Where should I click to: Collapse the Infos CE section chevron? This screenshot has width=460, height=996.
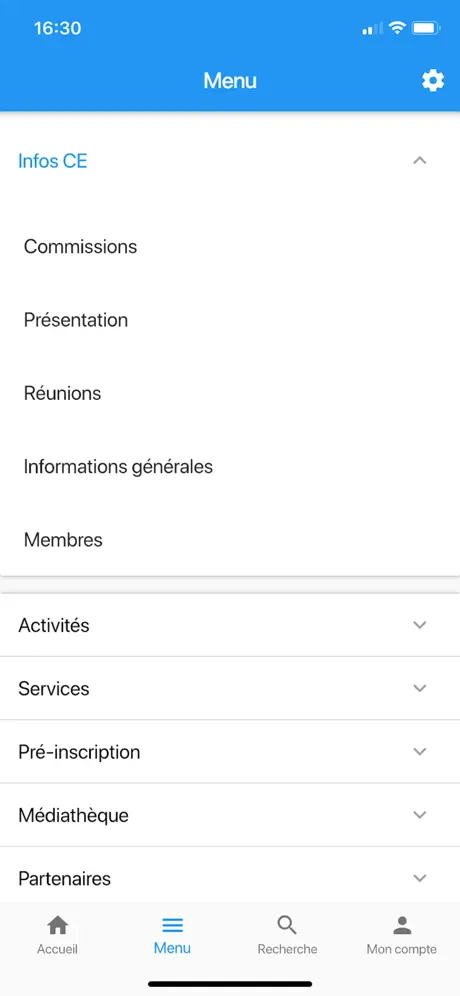coord(419,161)
